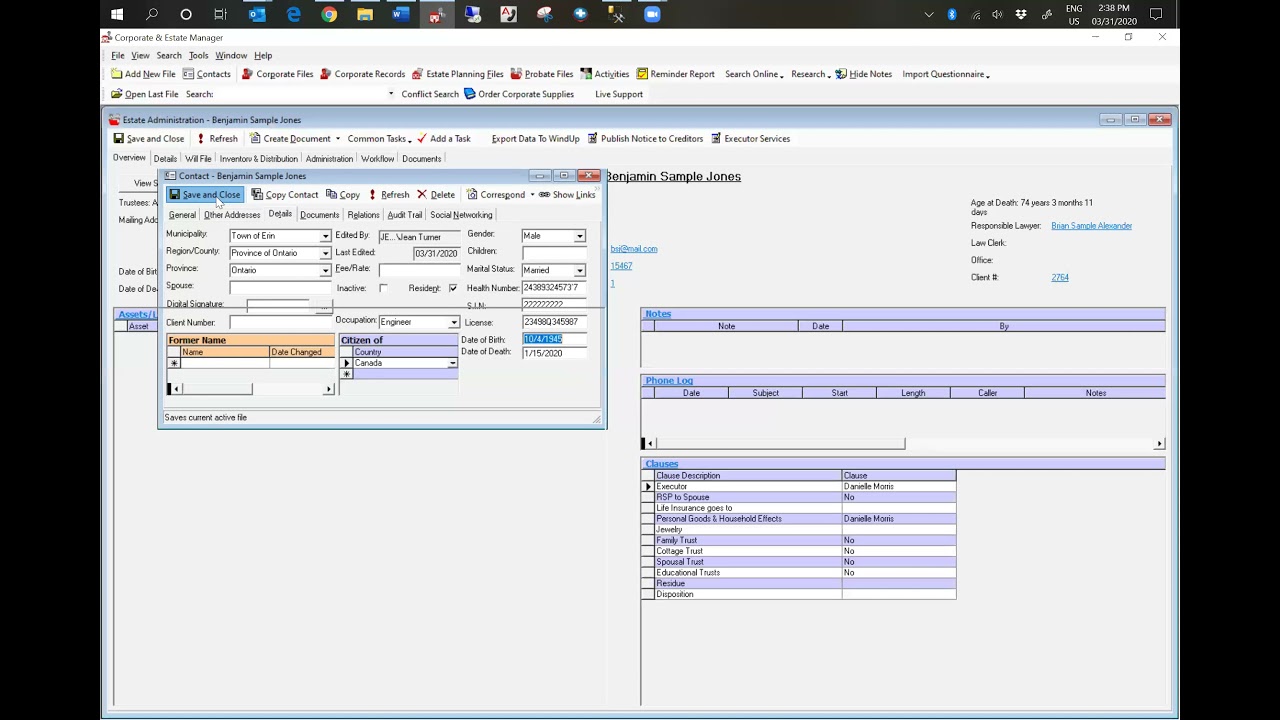Viewport: 1280px width, 720px height.
Task: Click Order Corporate Supplies
Action: click(x=518, y=94)
